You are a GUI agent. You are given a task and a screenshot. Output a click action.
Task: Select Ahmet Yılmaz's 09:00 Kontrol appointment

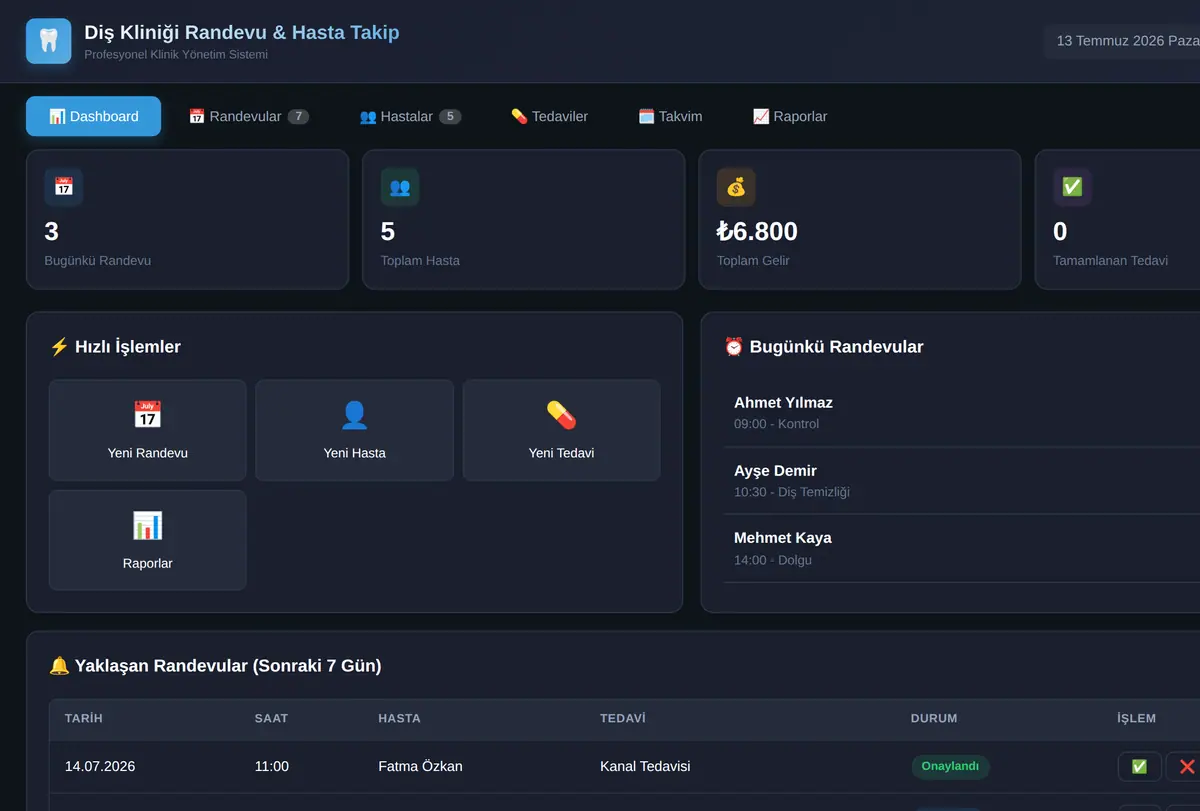click(962, 412)
